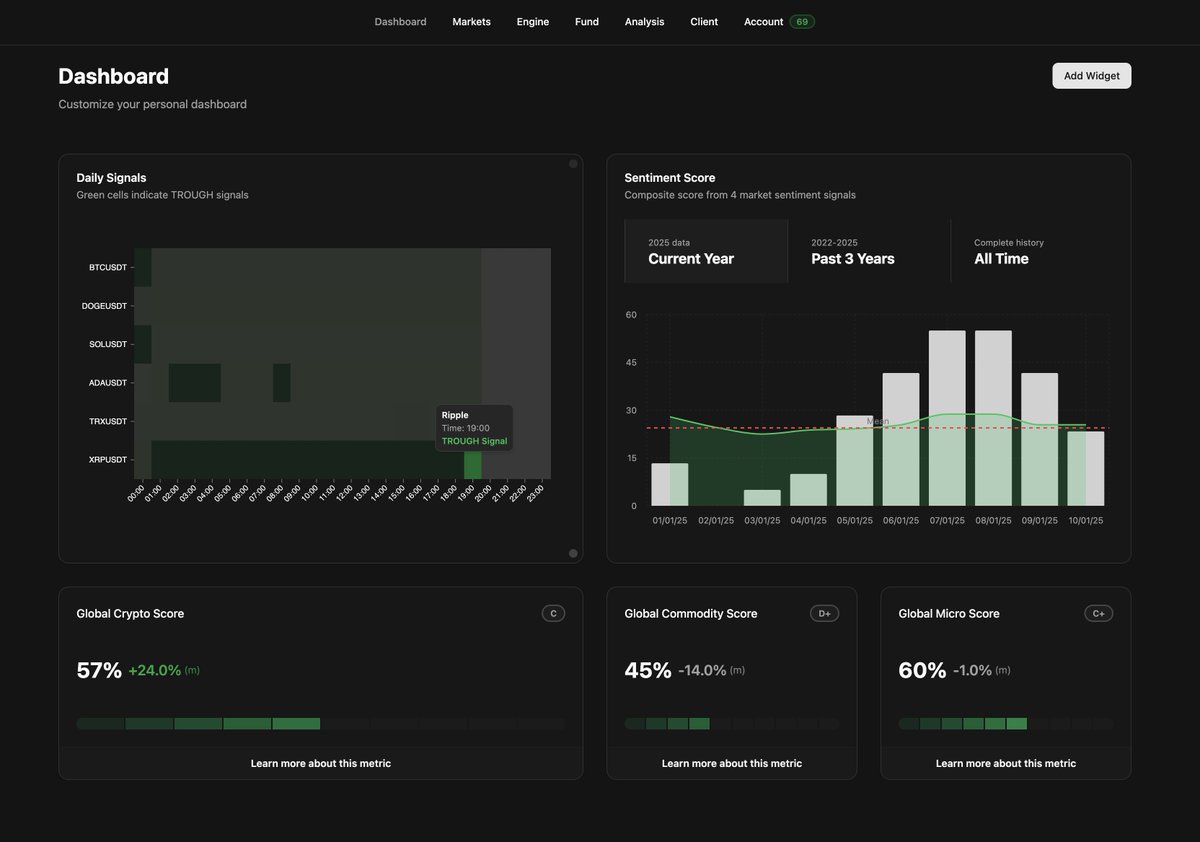Click the Add Widget button

pos(1091,75)
